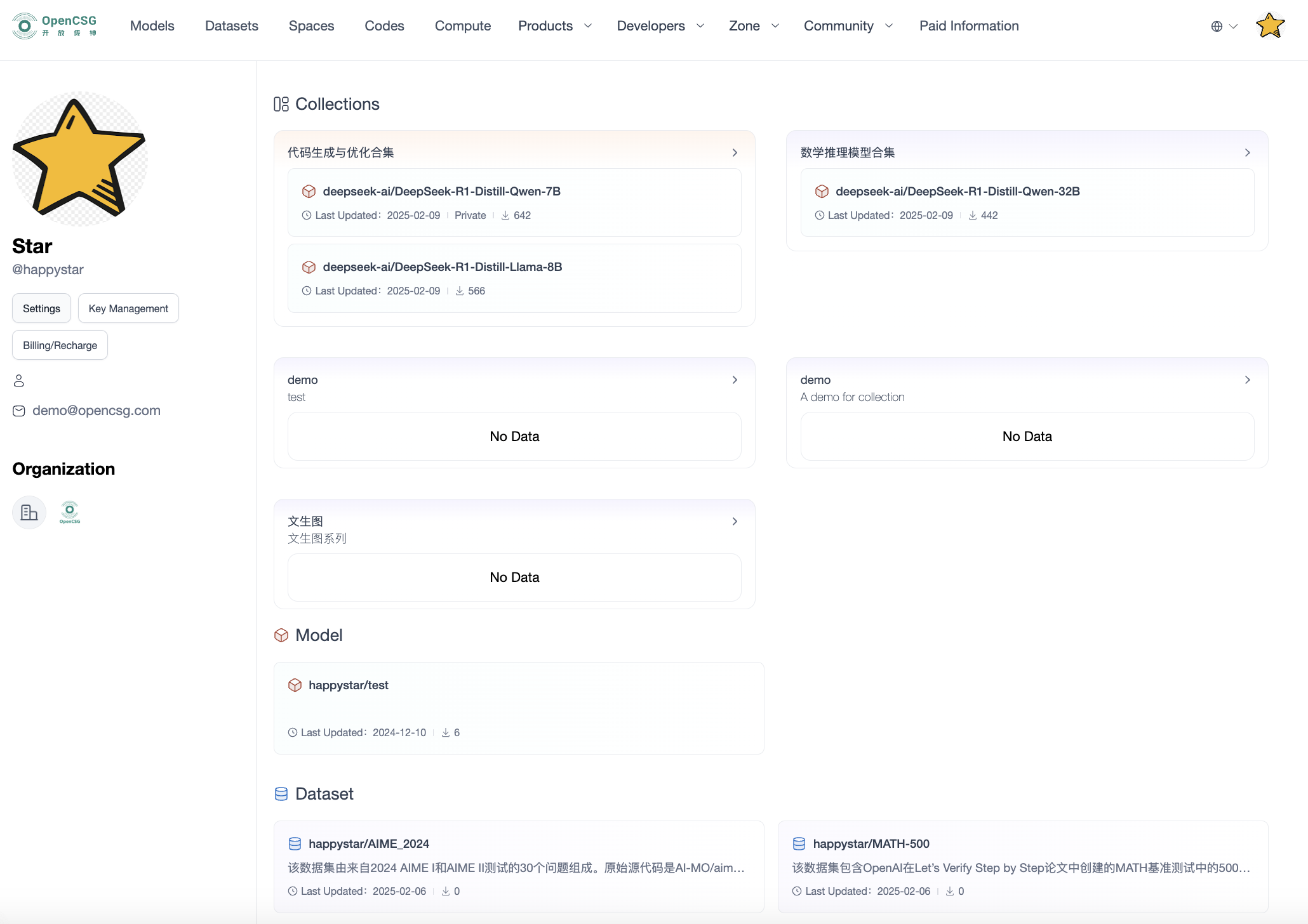Image resolution: width=1308 pixels, height=924 pixels.
Task: Click the database icon beside happystar/AIME_2024
Action: (x=295, y=844)
